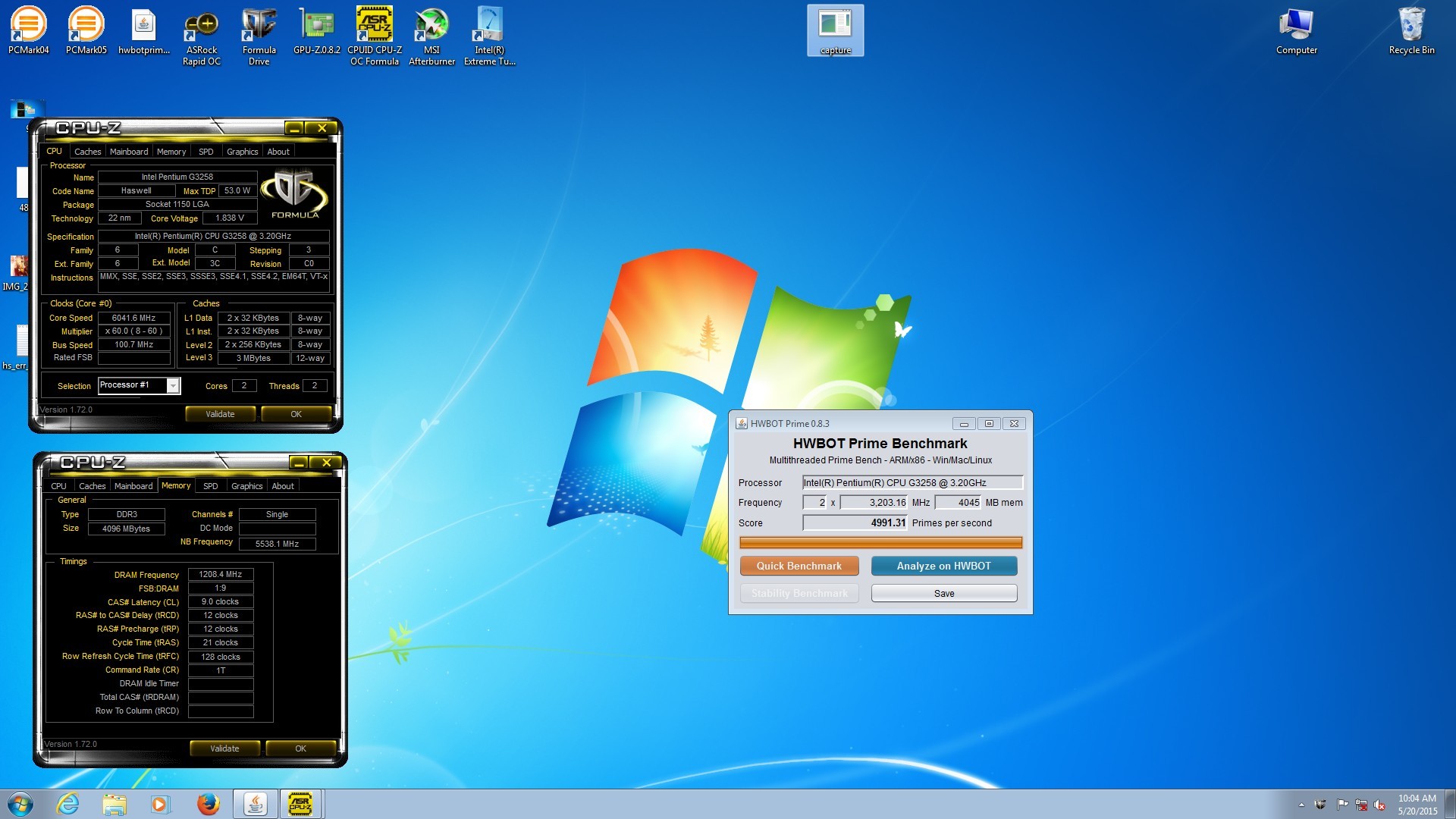Open the PCMark04 desktop shortcut
Screen dimensions: 1456x819
click(x=28, y=30)
